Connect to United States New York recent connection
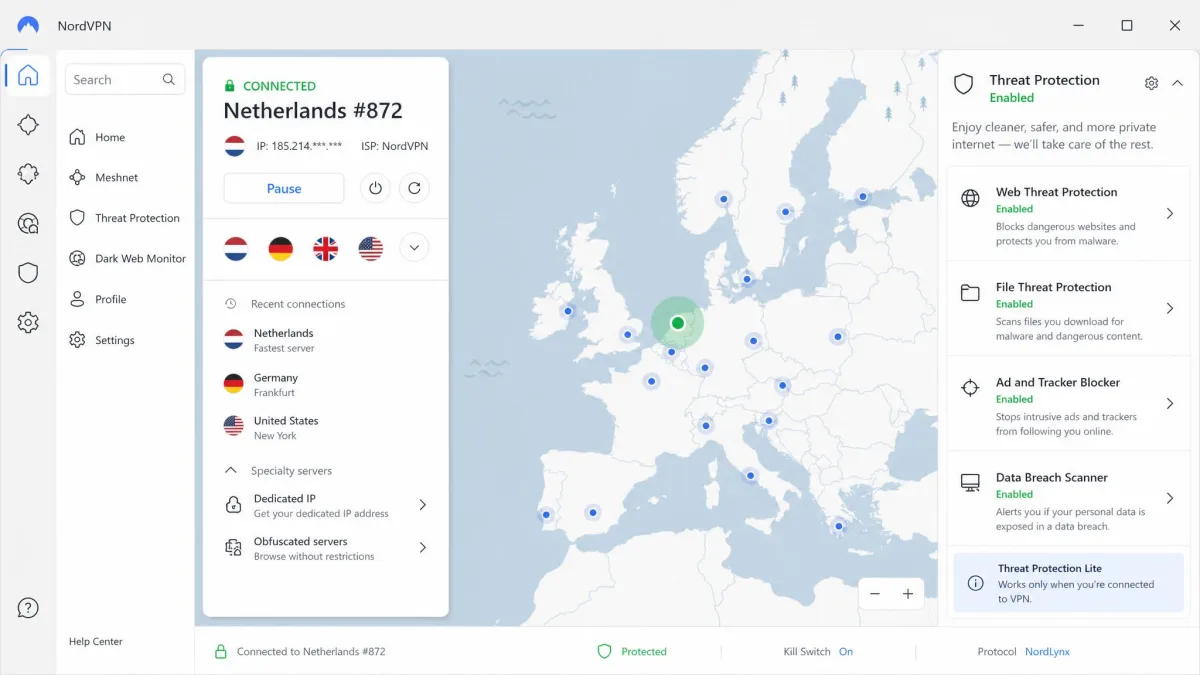Screen dimensions: 1200x675 pyautogui.click(x=325, y=427)
